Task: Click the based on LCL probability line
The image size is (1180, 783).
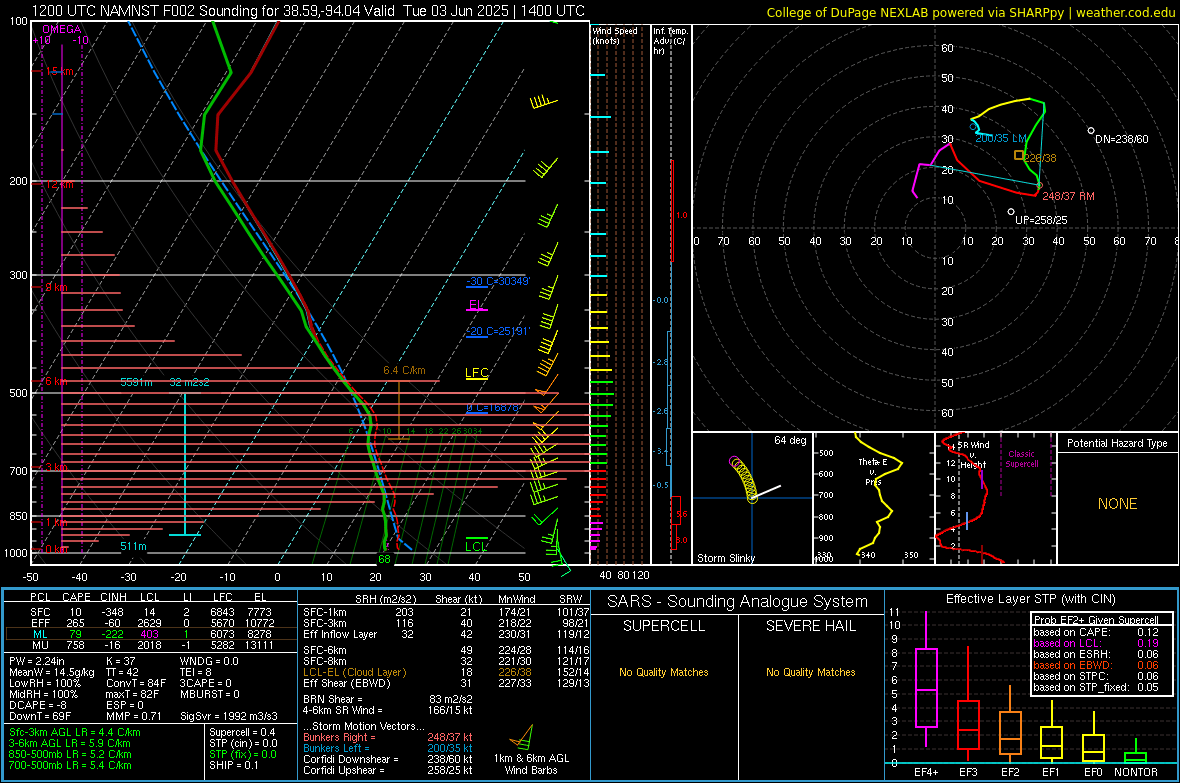Action: coord(1096,643)
